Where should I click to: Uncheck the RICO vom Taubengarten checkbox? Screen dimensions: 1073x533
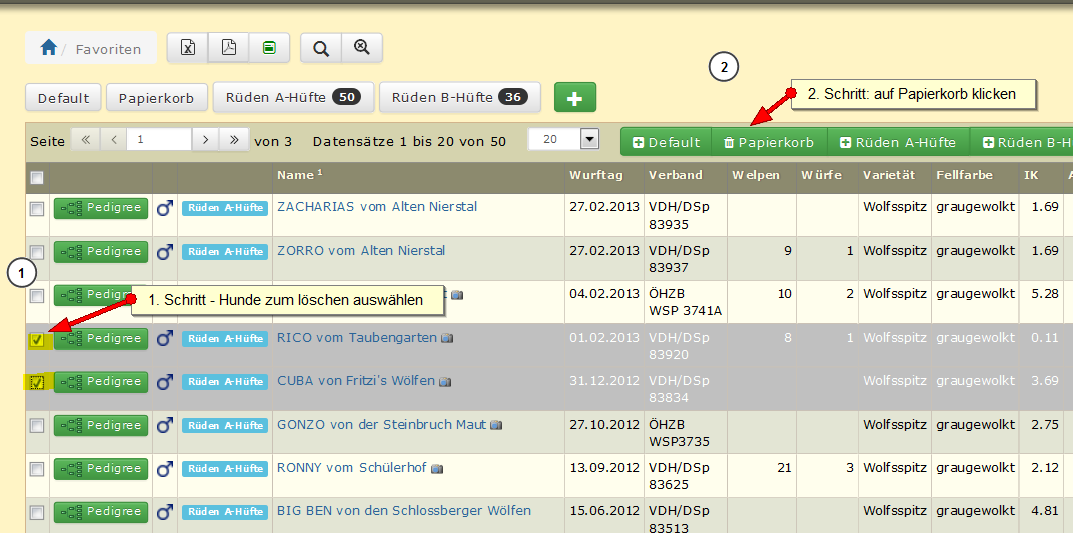point(37,339)
